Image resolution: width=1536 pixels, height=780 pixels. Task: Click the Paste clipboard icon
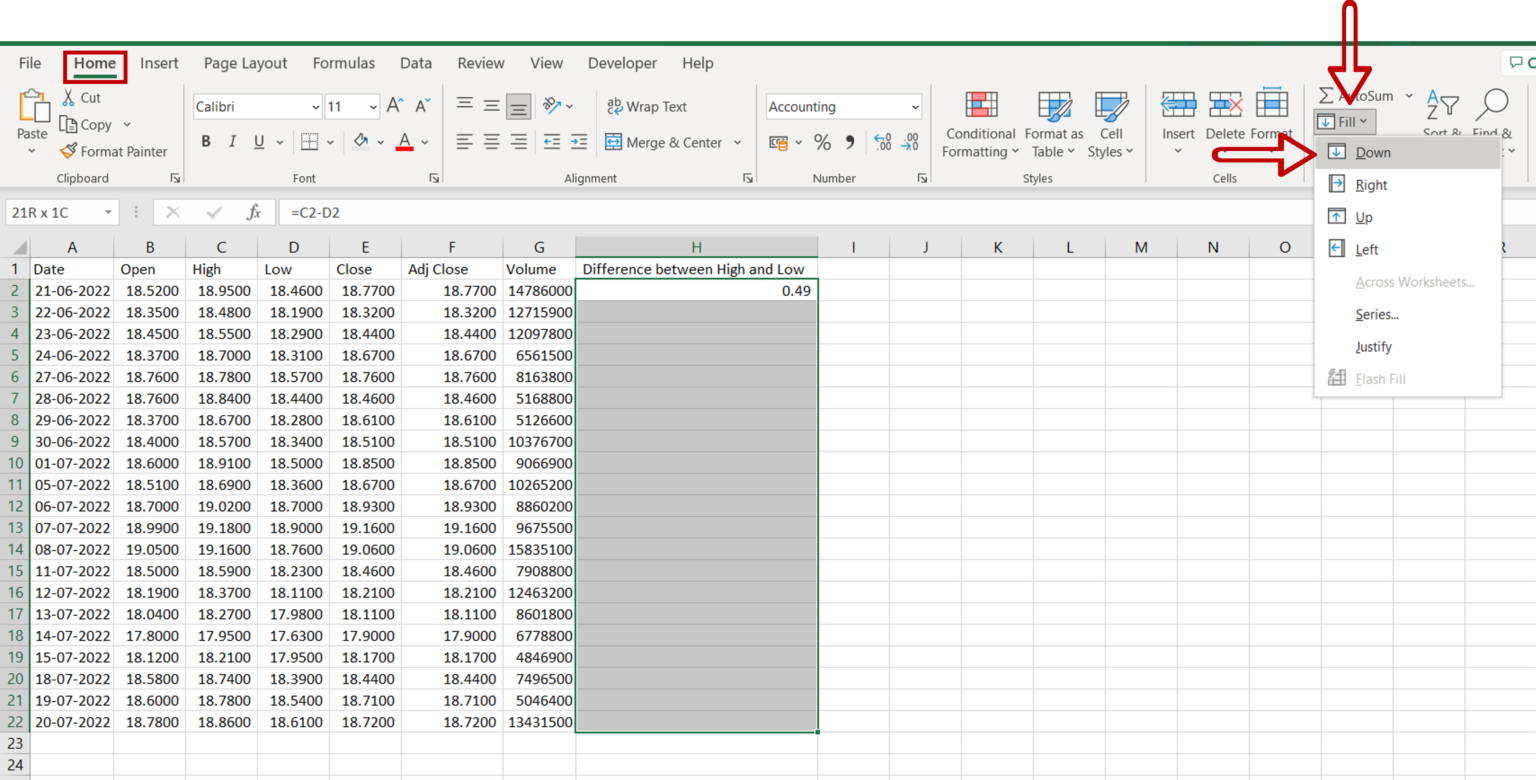tap(32, 105)
